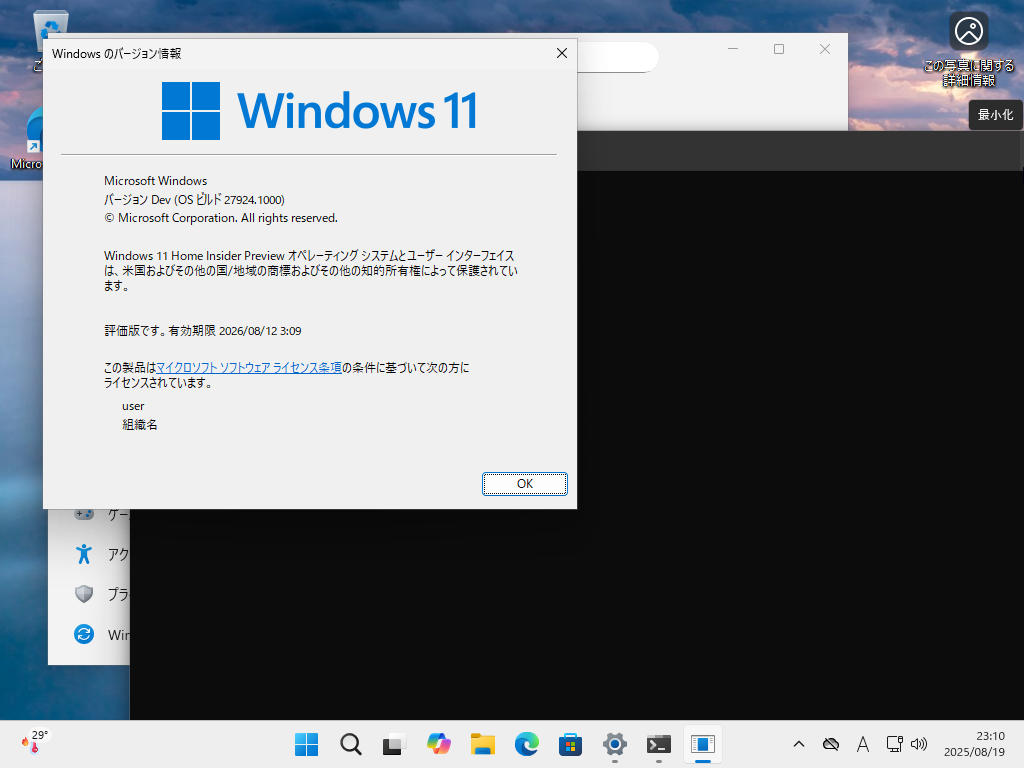Select the text 'user' in the dialog
This screenshot has height=768, width=1024.
point(133,406)
